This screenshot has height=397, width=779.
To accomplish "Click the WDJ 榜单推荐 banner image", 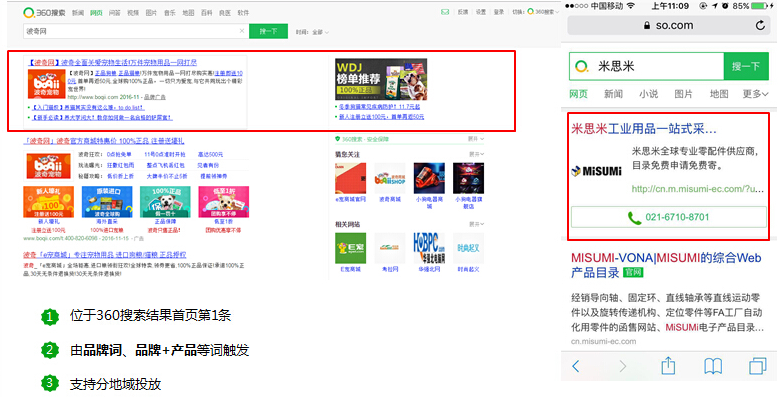I will pyautogui.click(x=381, y=79).
